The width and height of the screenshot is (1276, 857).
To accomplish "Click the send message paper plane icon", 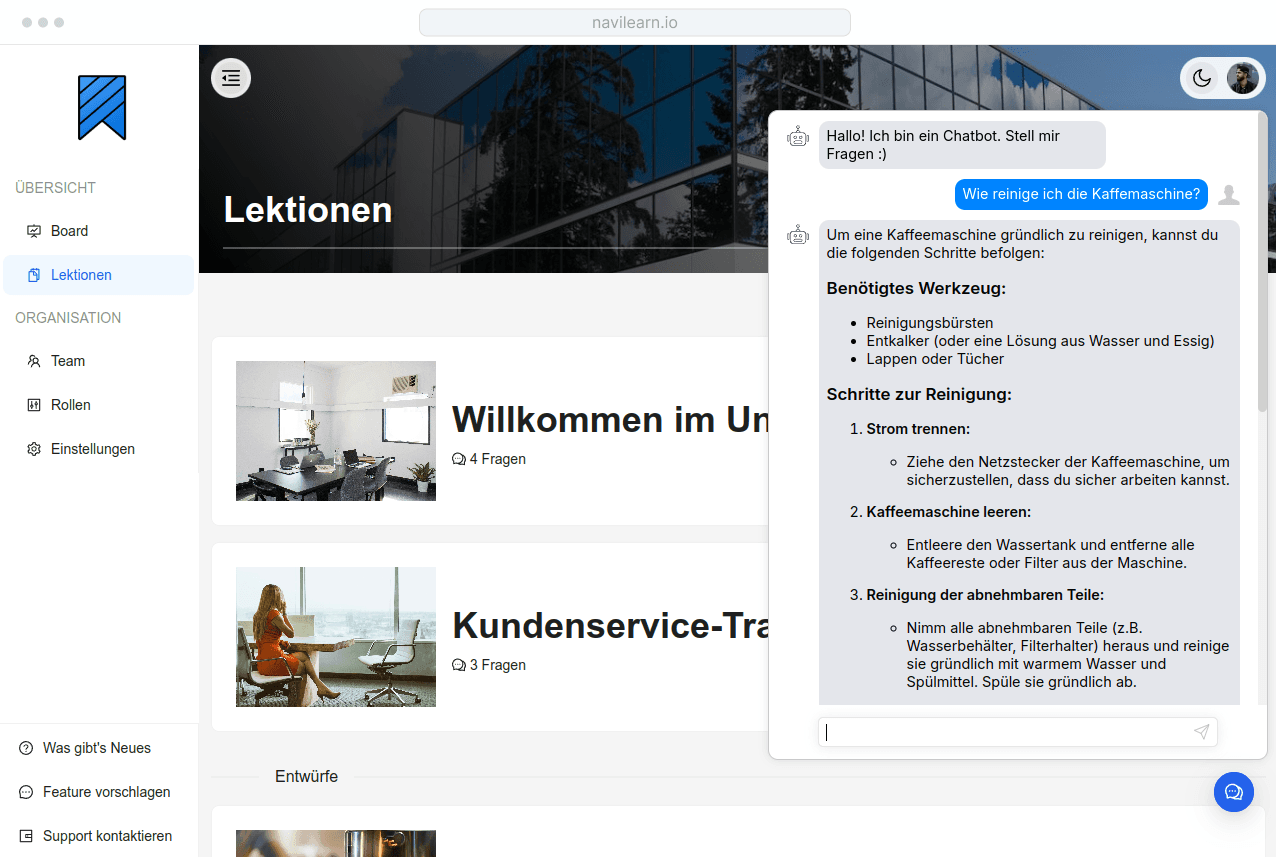I will pyautogui.click(x=1201, y=732).
